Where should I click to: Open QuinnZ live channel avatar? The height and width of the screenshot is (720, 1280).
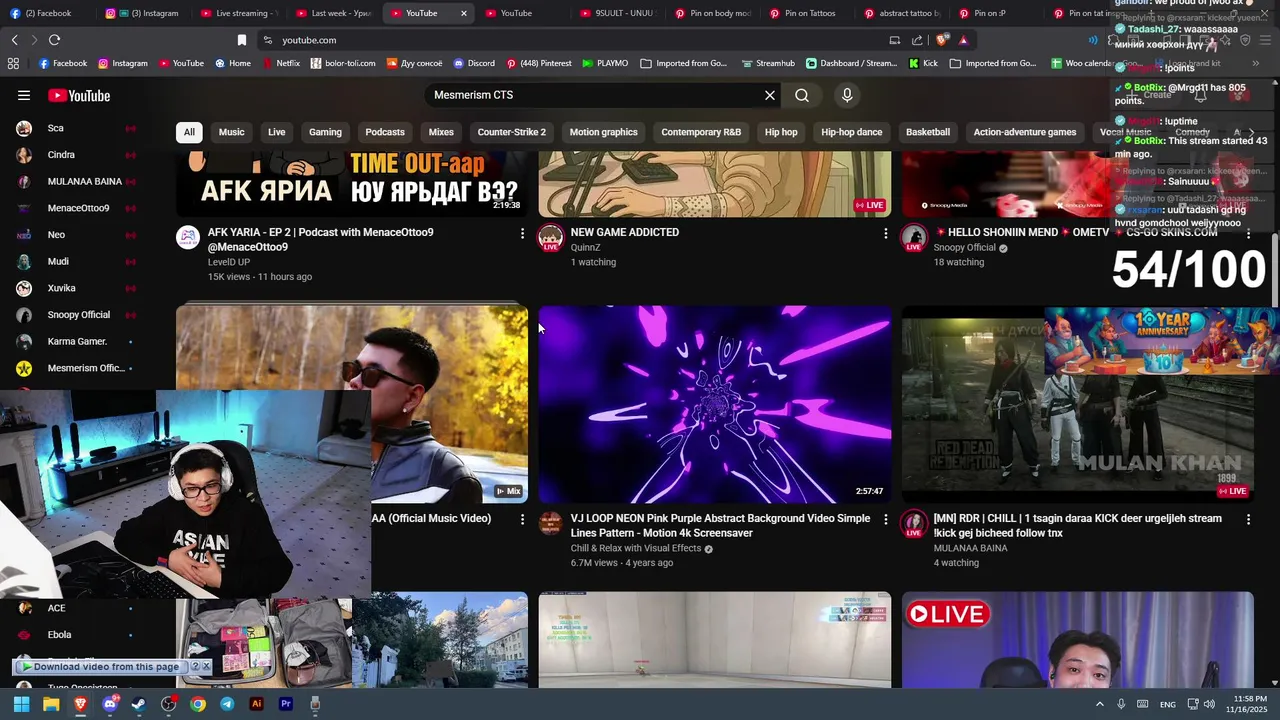[x=551, y=238]
